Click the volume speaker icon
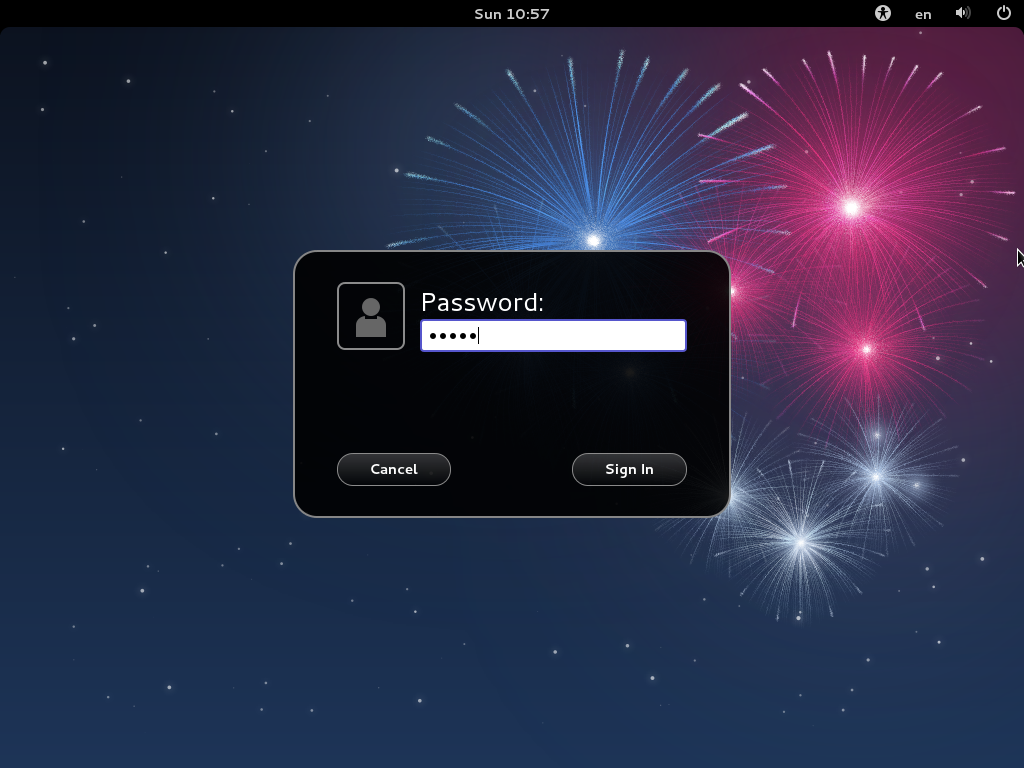 pos(963,13)
